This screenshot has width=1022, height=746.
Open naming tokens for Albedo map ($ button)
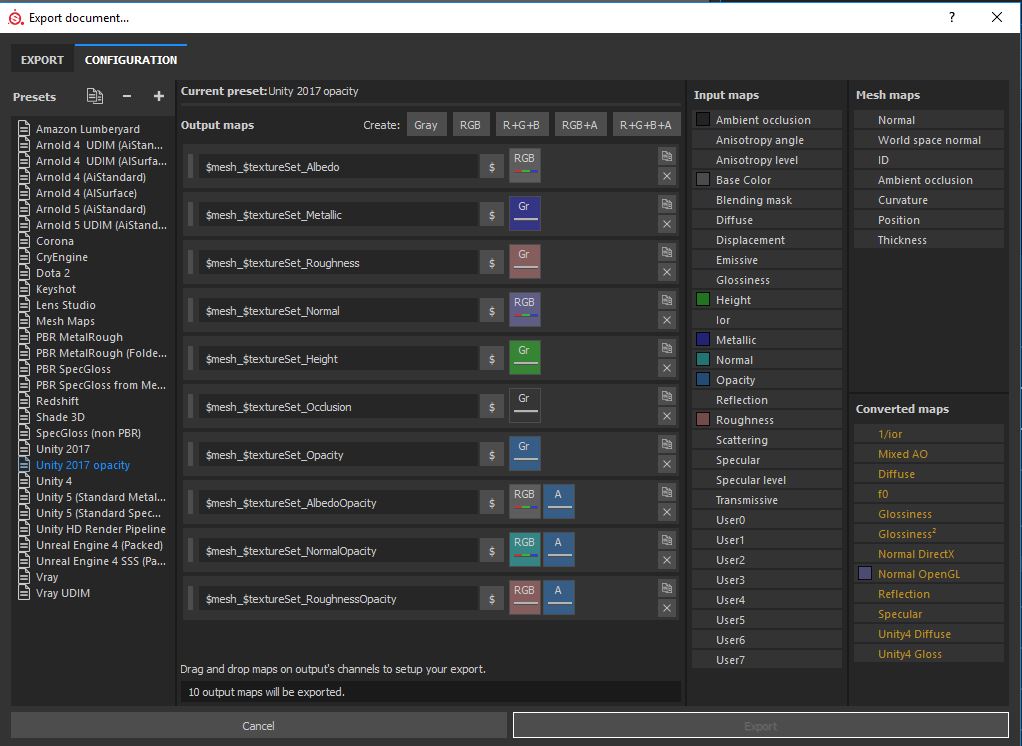(x=492, y=167)
